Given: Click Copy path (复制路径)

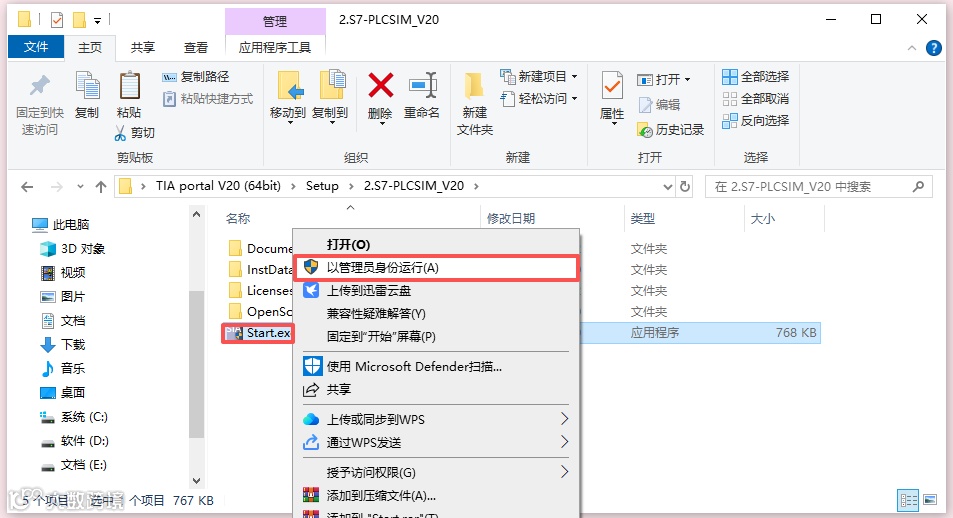Looking at the screenshot, I should tap(196, 77).
